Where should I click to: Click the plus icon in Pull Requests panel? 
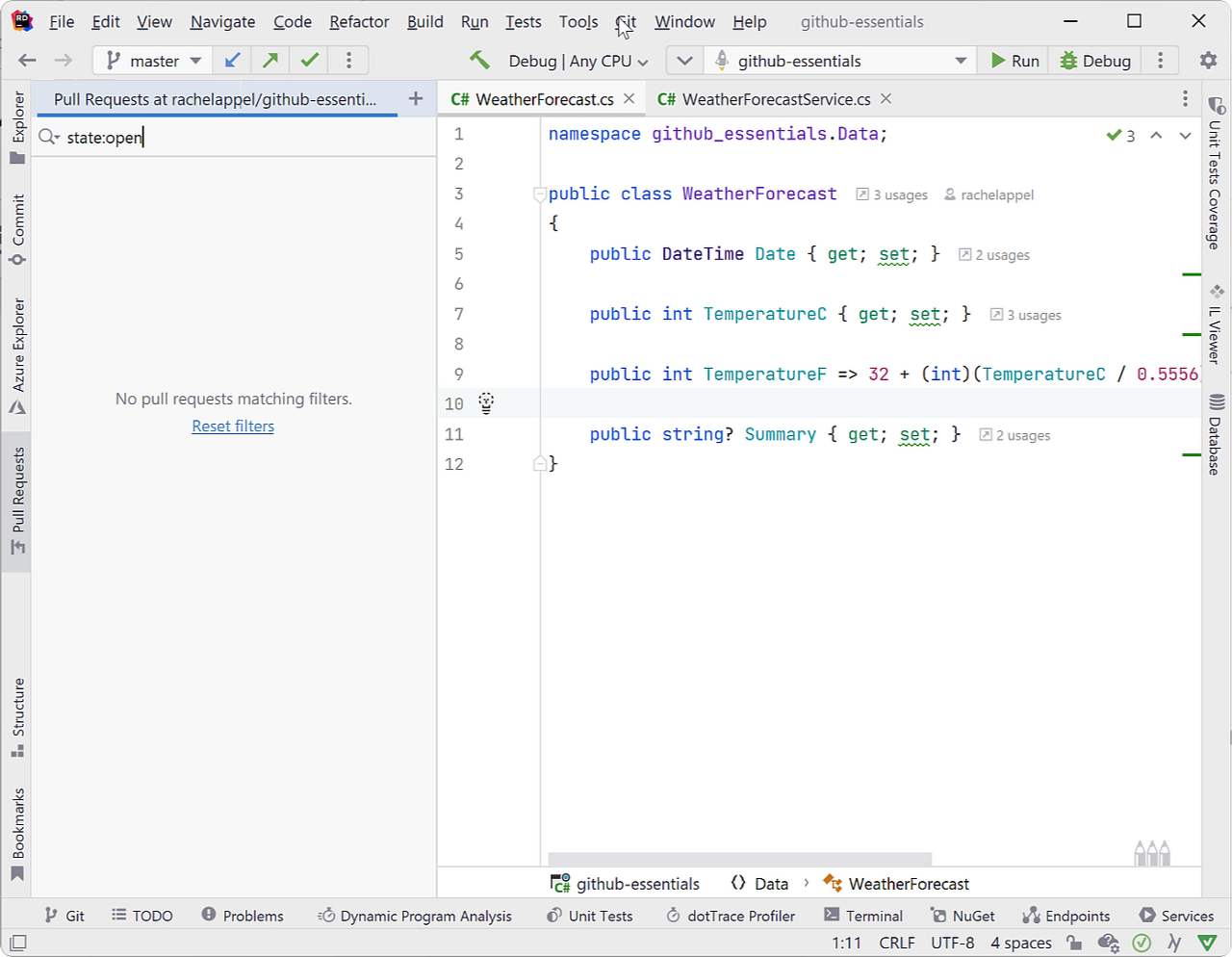coord(416,98)
